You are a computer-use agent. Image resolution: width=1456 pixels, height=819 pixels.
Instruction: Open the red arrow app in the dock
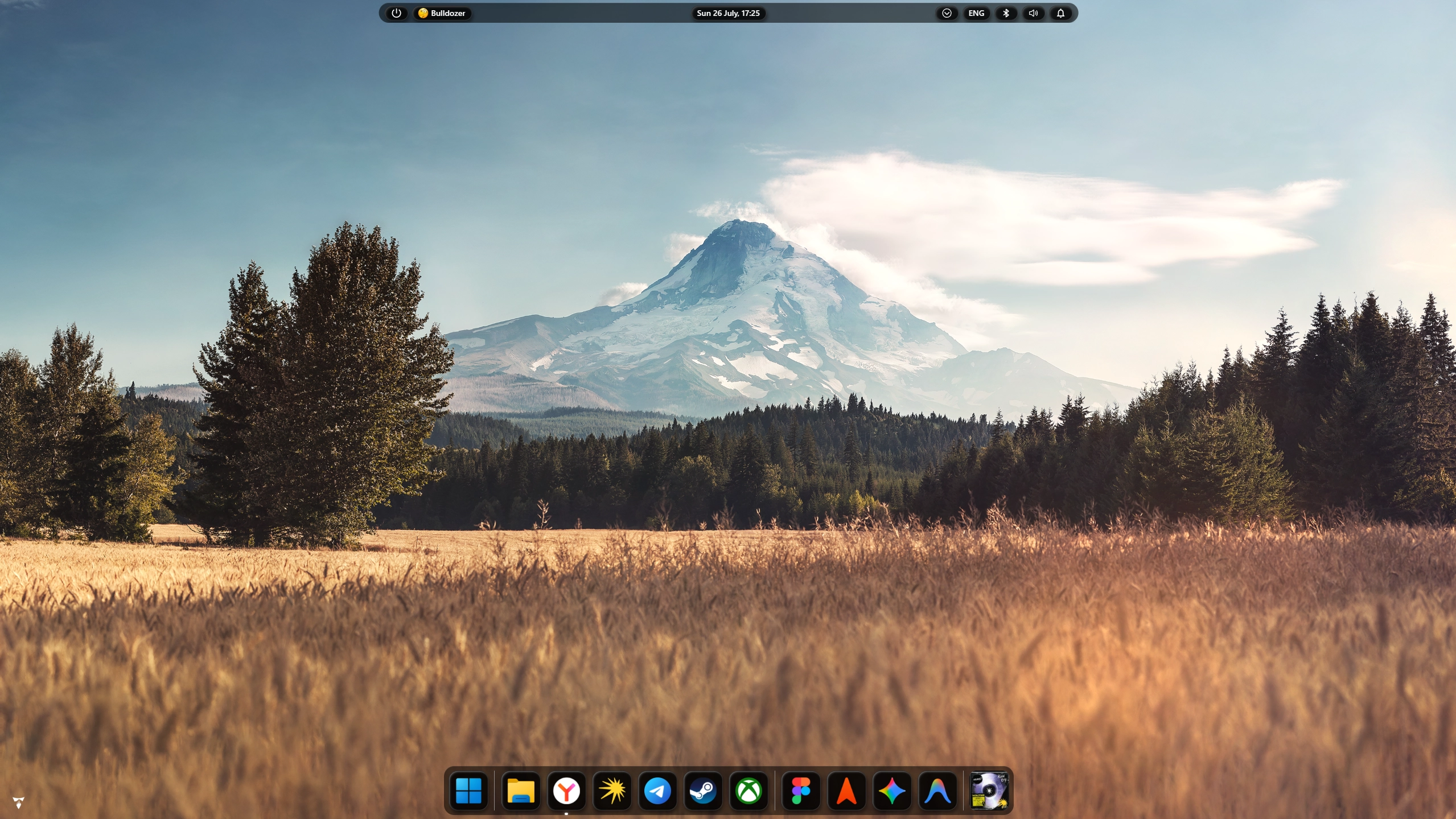coord(846,791)
